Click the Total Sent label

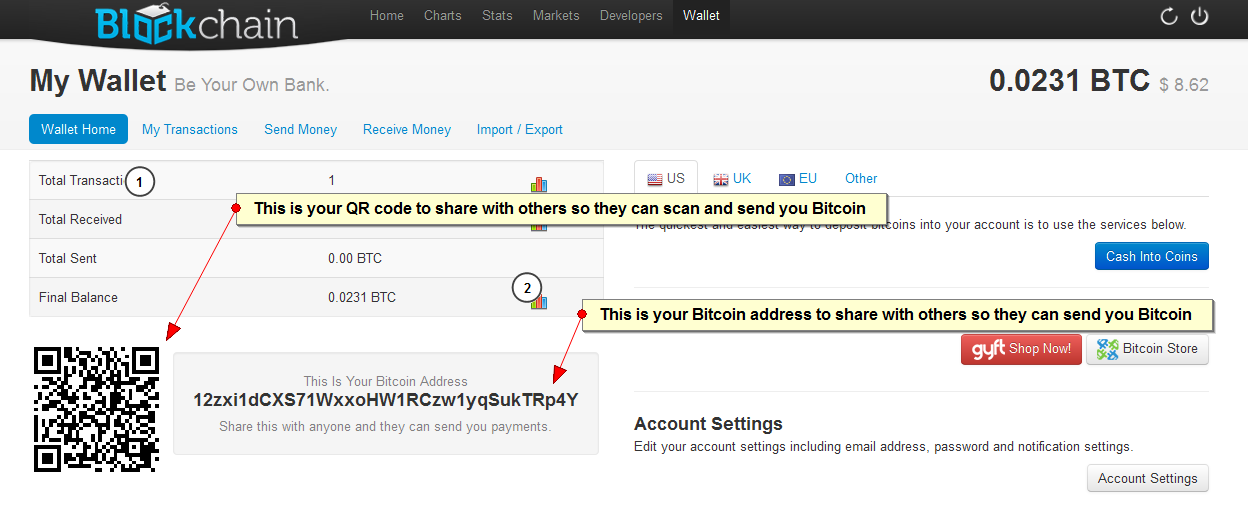tap(68, 258)
